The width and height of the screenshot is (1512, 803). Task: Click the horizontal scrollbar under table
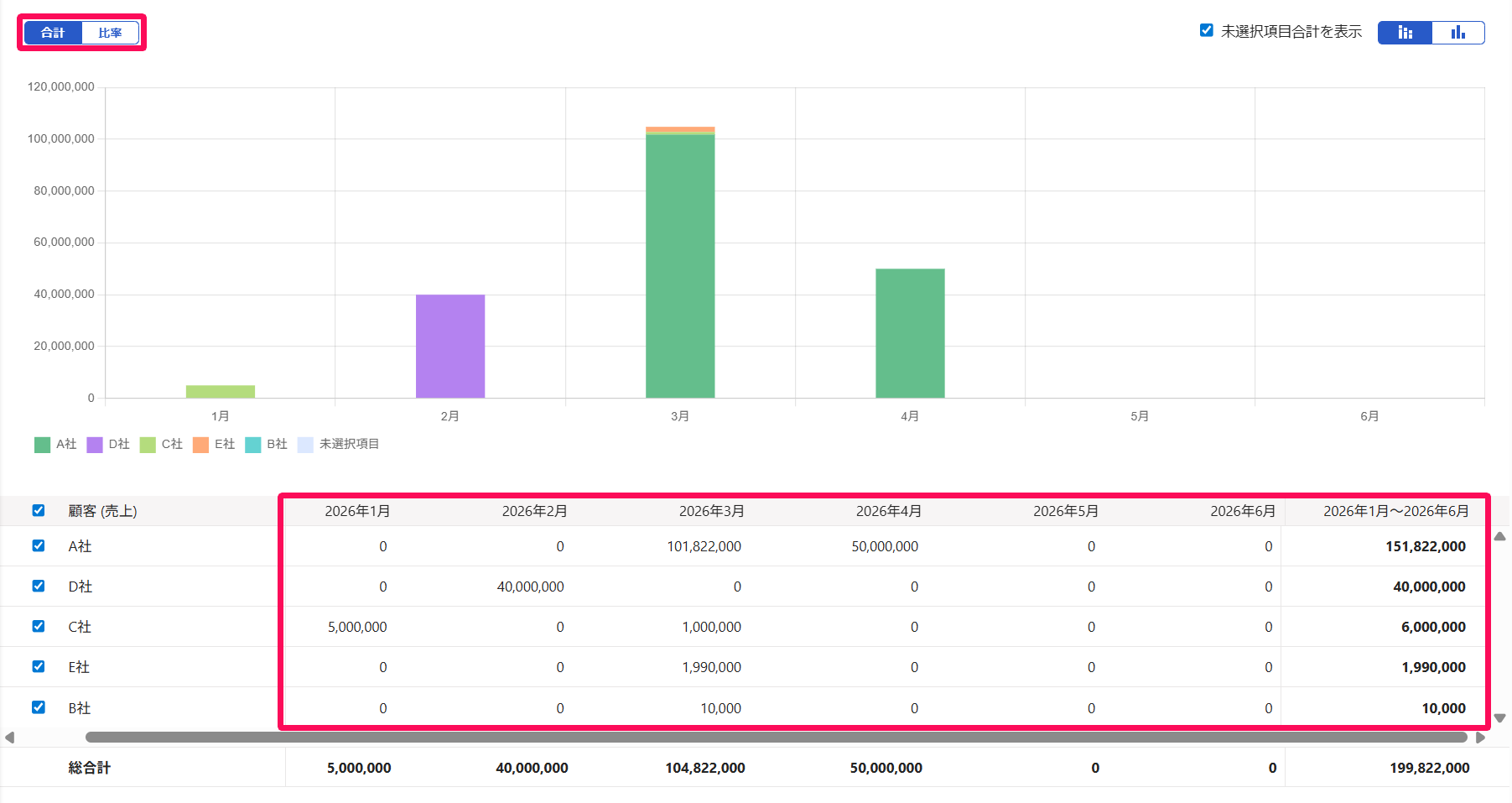[x=777, y=738]
